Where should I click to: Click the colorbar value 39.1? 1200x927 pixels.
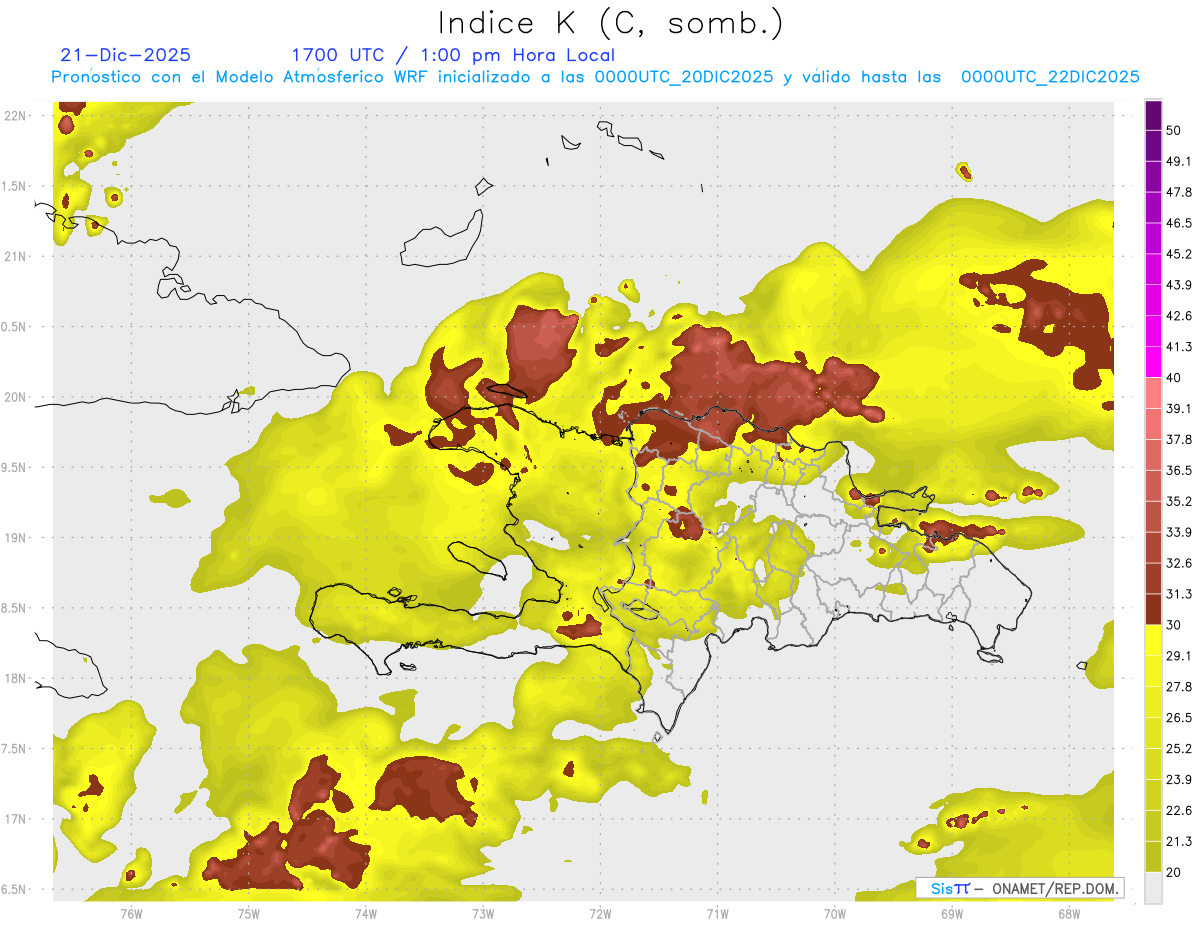(1178, 409)
